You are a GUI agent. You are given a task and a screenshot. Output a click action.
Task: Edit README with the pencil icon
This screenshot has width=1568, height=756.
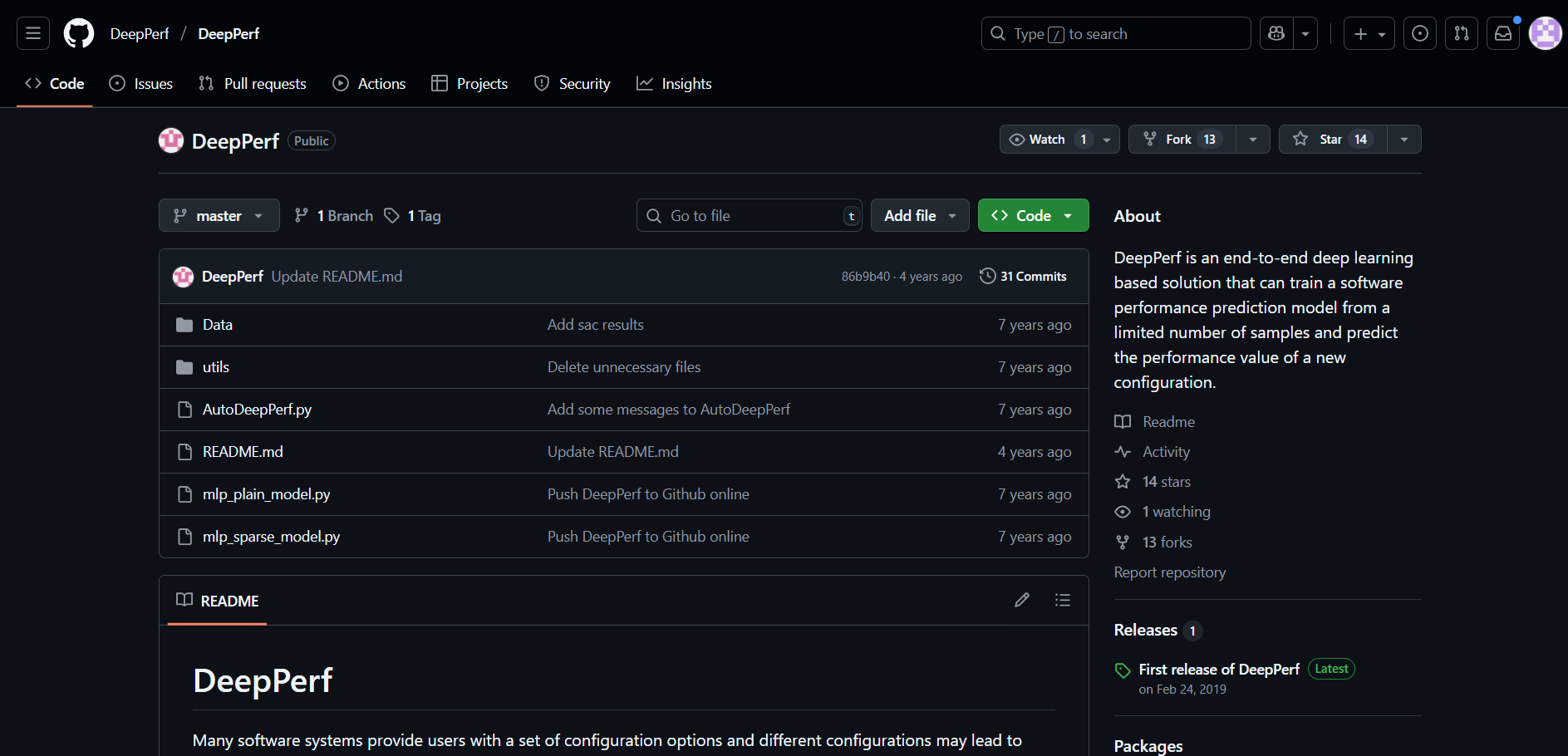click(1021, 600)
